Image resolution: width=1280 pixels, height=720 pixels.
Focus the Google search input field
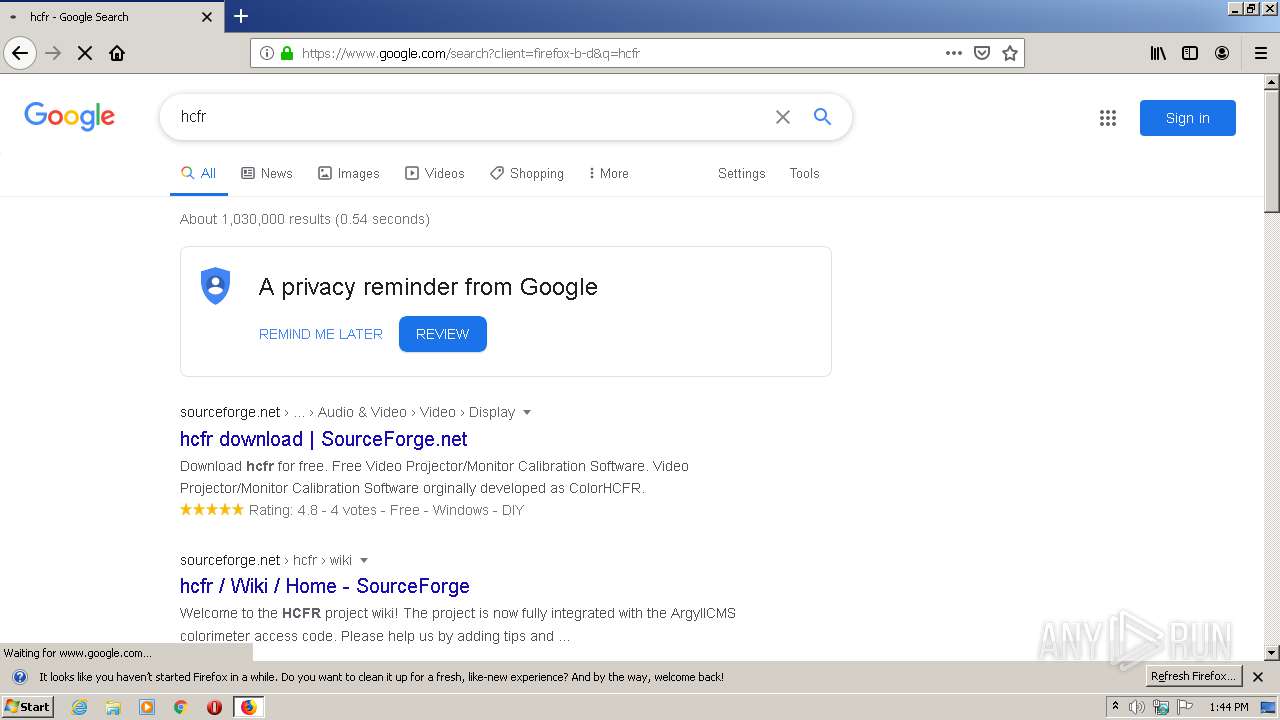pos(470,117)
